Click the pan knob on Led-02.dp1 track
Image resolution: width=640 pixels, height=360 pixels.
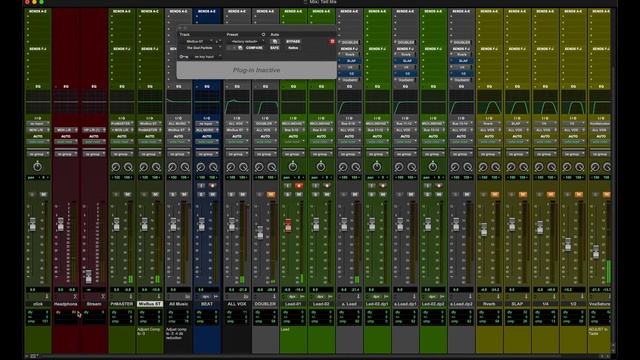(377, 167)
